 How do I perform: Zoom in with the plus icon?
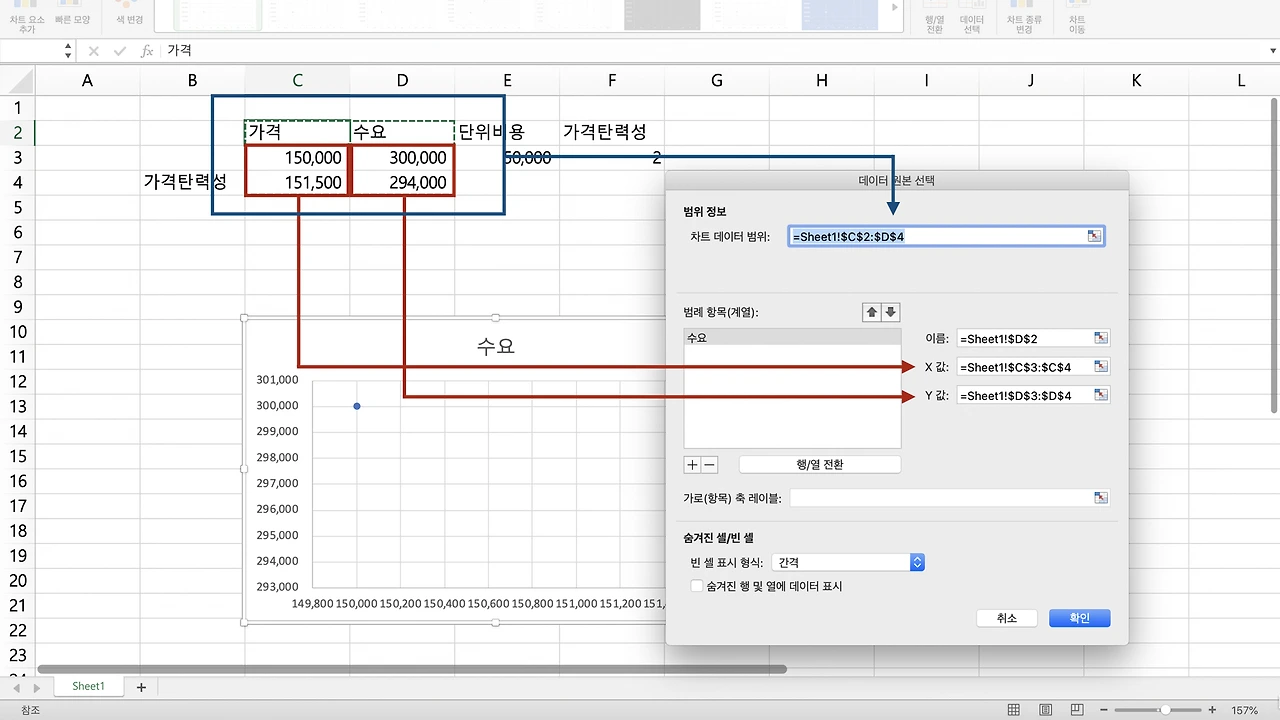[1212, 710]
